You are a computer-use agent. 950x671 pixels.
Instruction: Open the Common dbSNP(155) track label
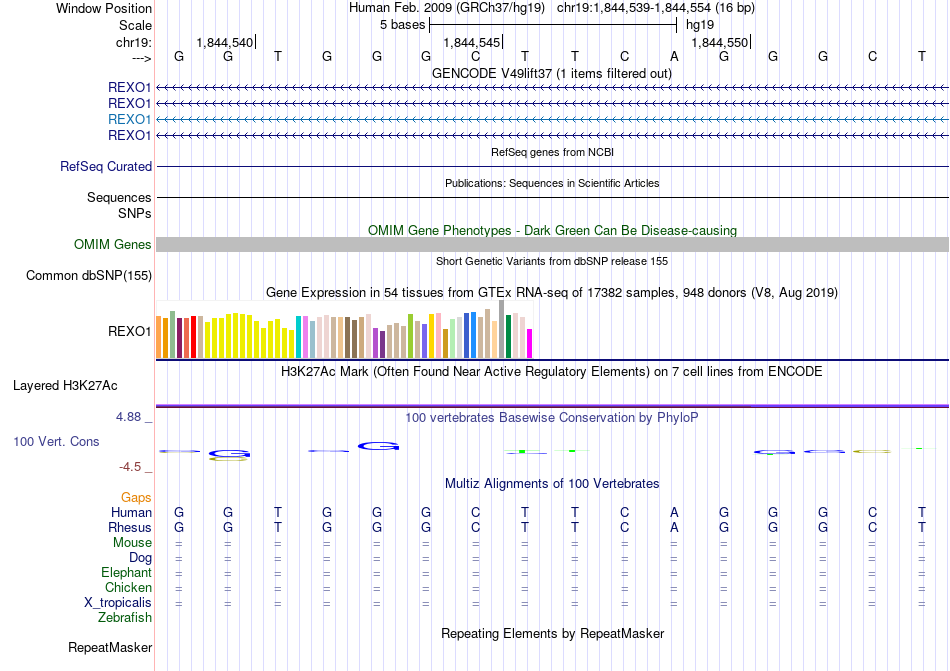tap(89, 276)
